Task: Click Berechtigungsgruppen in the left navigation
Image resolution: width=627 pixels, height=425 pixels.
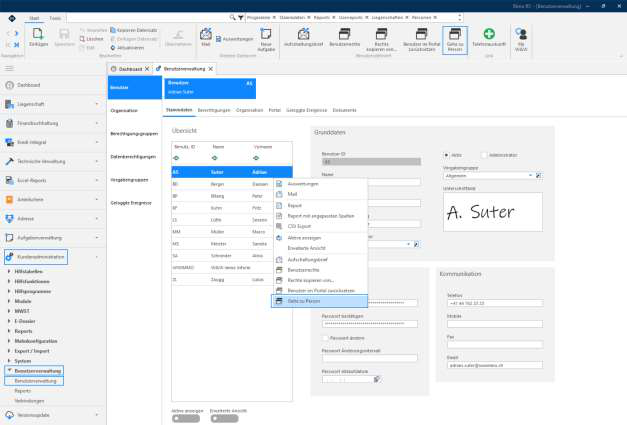Action: click(x=134, y=134)
